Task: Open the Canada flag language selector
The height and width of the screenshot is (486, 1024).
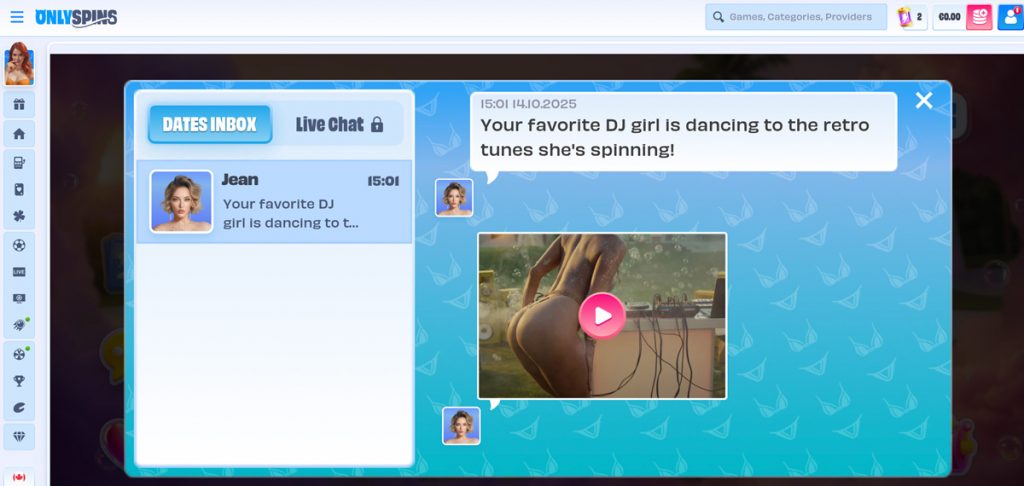Action: point(19,477)
